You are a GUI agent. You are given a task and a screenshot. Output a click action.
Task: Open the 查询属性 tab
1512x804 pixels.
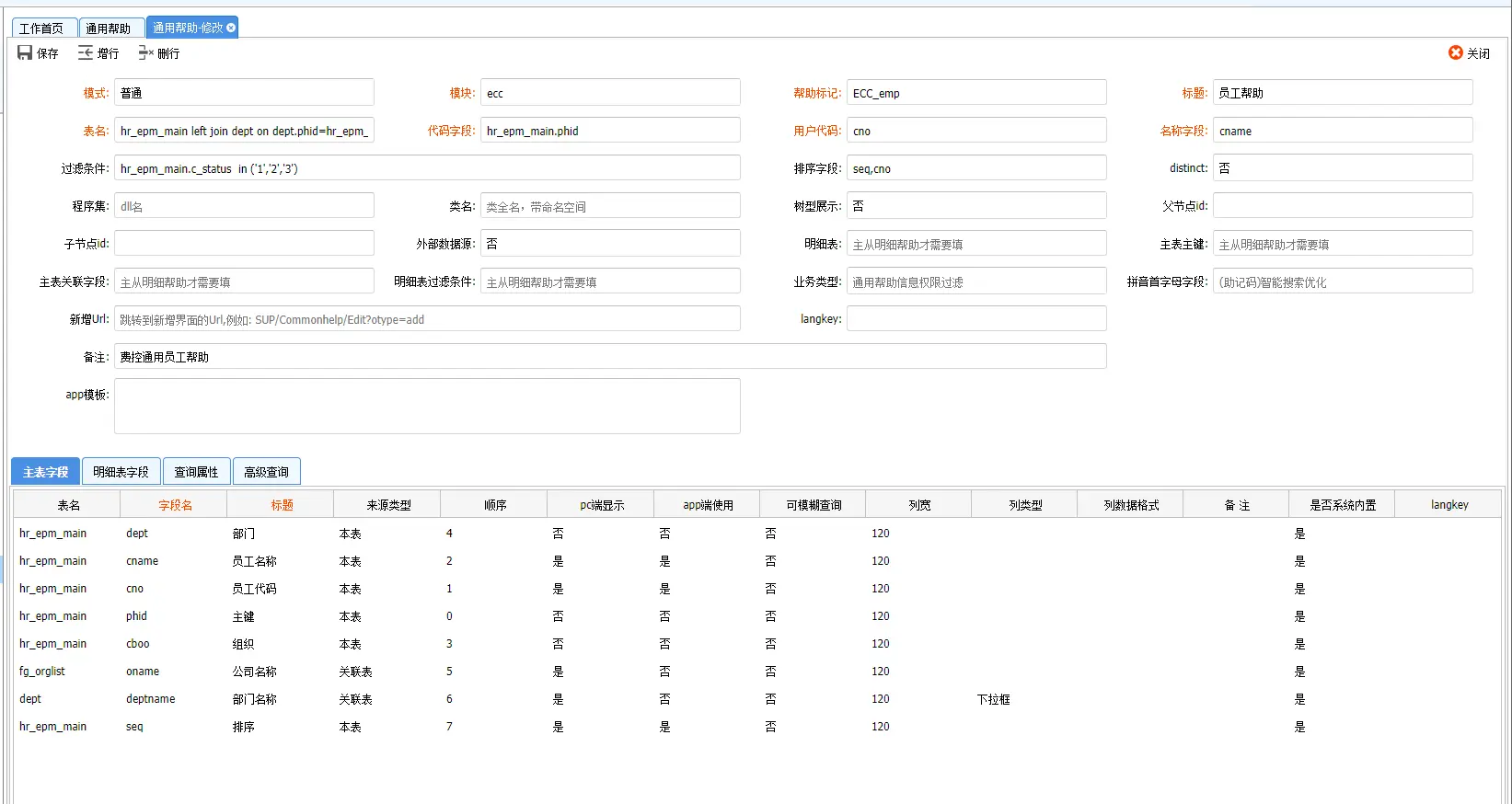coord(197,471)
